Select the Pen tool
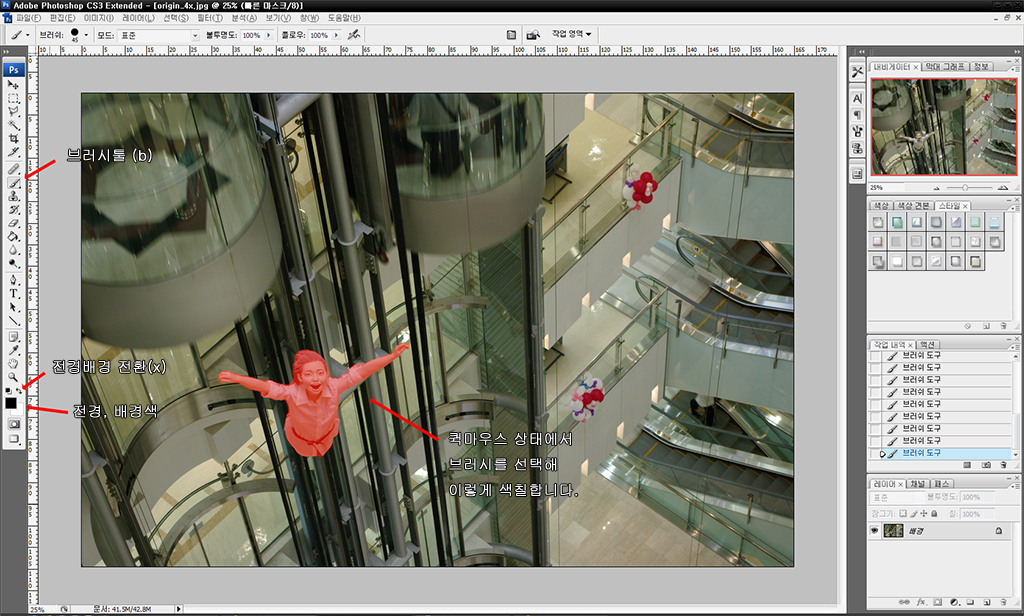The height and width of the screenshot is (616, 1024). click(x=13, y=280)
